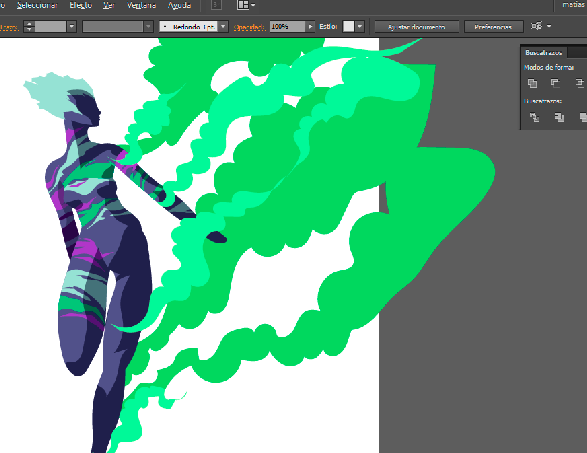Open the dropdown arrow beside the align icon
The height and width of the screenshot is (453, 587).
[x=549, y=26]
